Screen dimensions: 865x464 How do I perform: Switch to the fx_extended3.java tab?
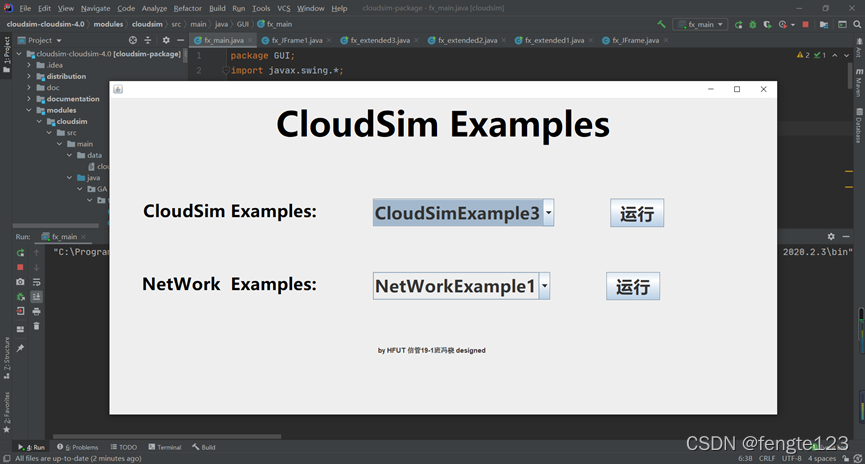point(380,40)
